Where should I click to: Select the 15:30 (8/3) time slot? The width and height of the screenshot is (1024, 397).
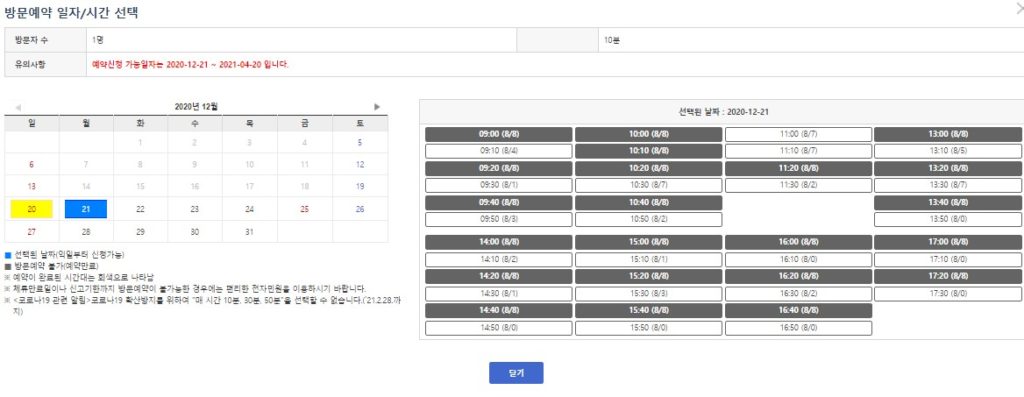pyautogui.click(x=648, y=294)
